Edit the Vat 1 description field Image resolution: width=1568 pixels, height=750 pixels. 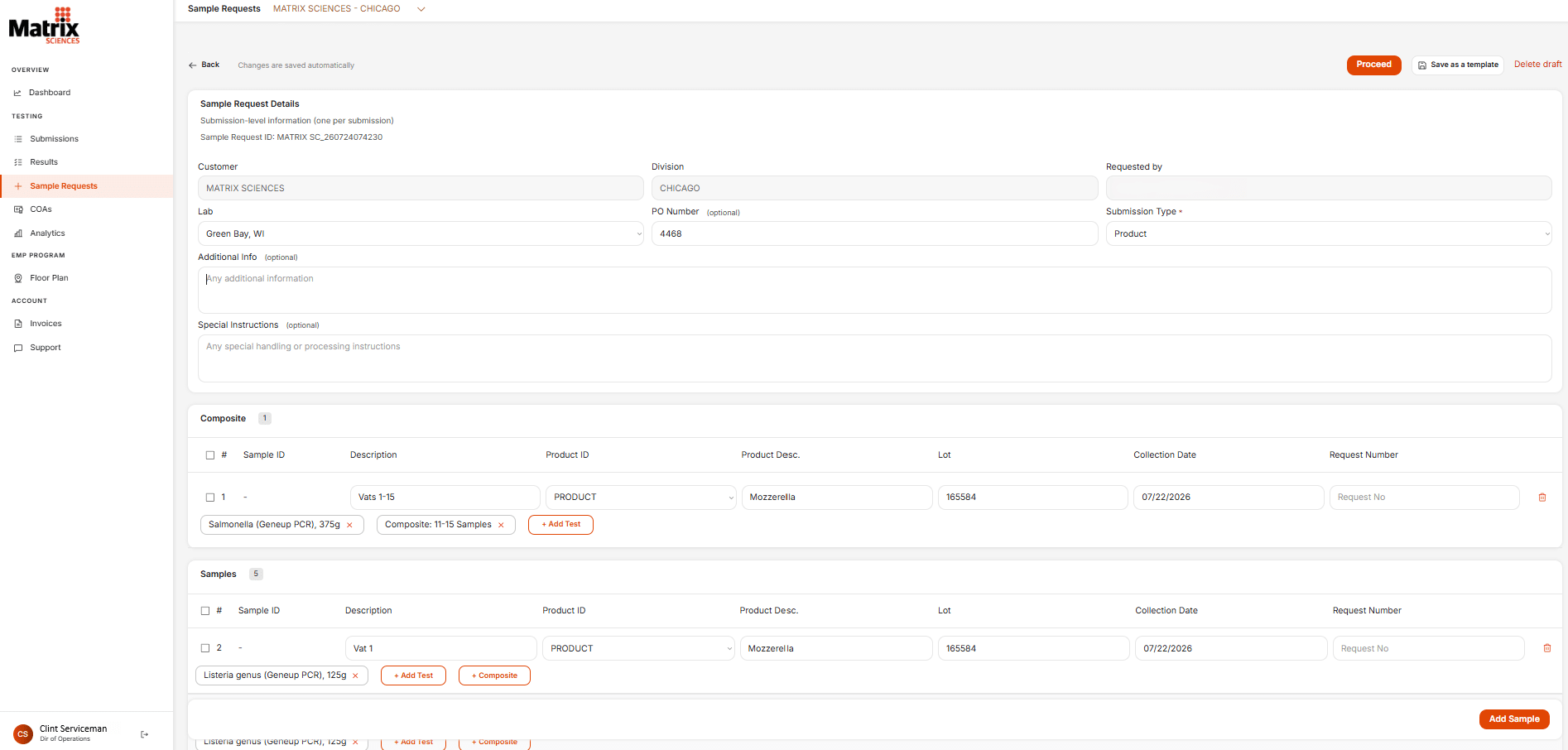441,648
